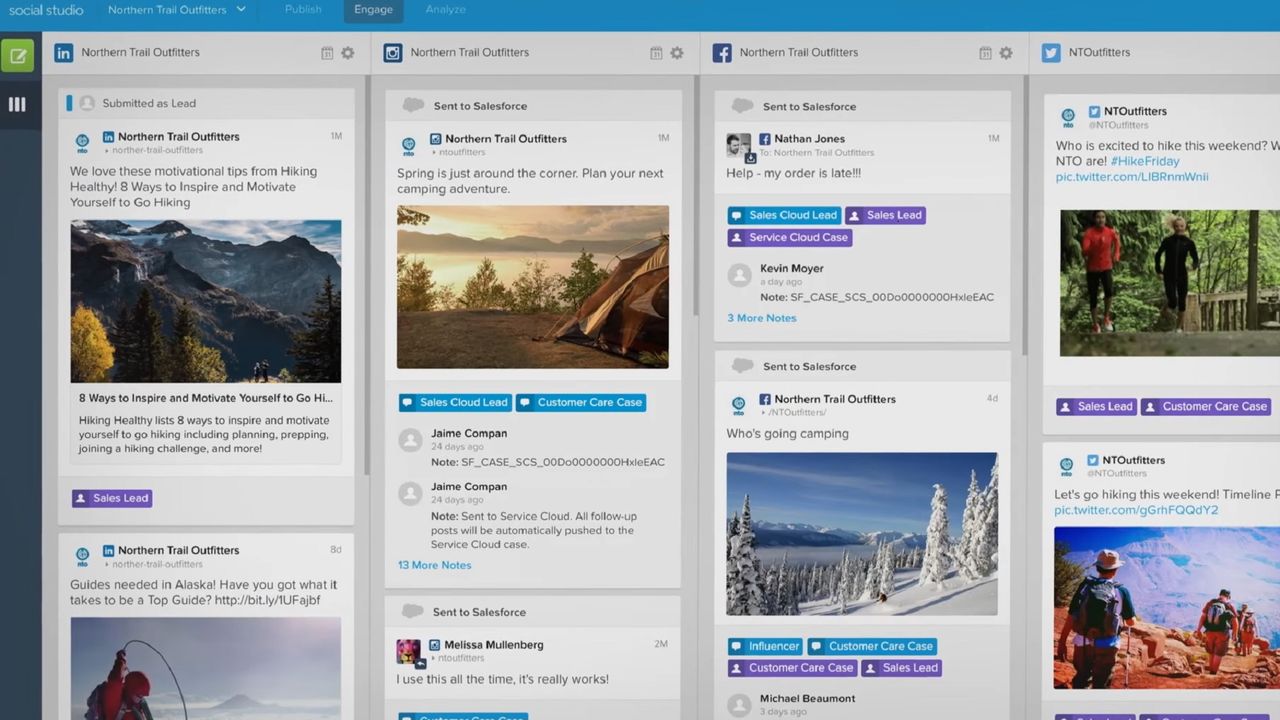
Task: Click the LinkedIn column header icon
Action: pyautogui.click(x=64, y=53)
